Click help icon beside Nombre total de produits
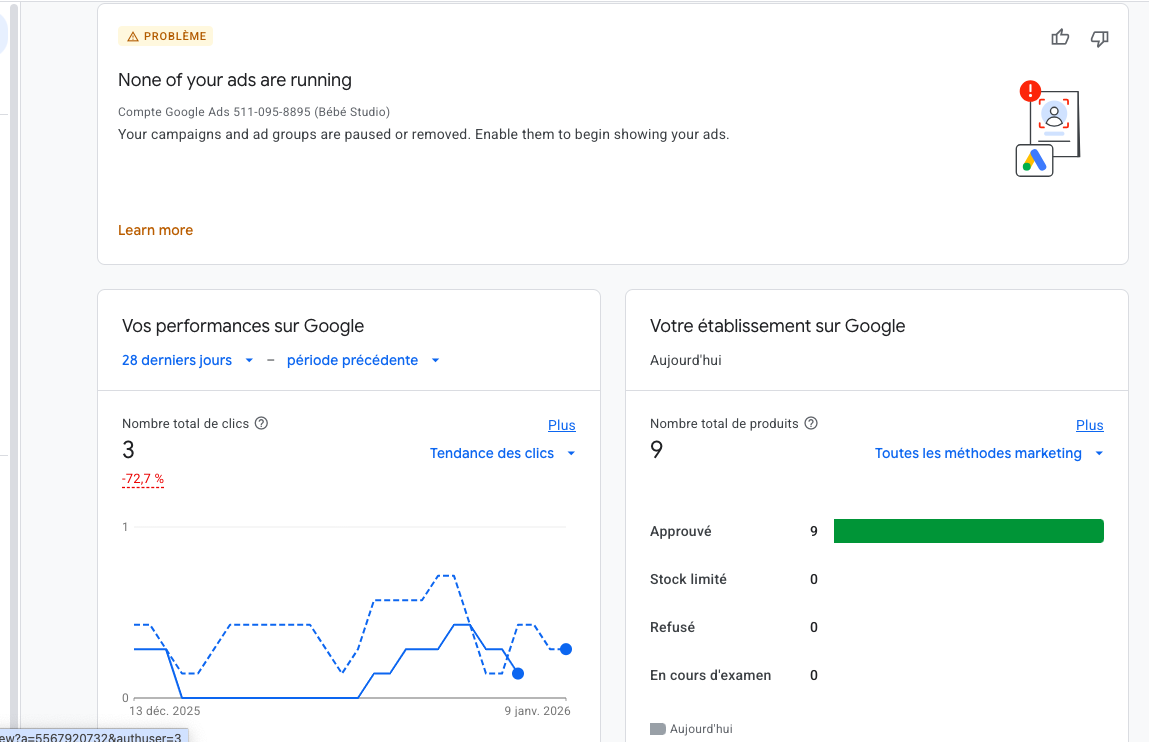This screenshot has height=742, width=1149. coord(811,423)
